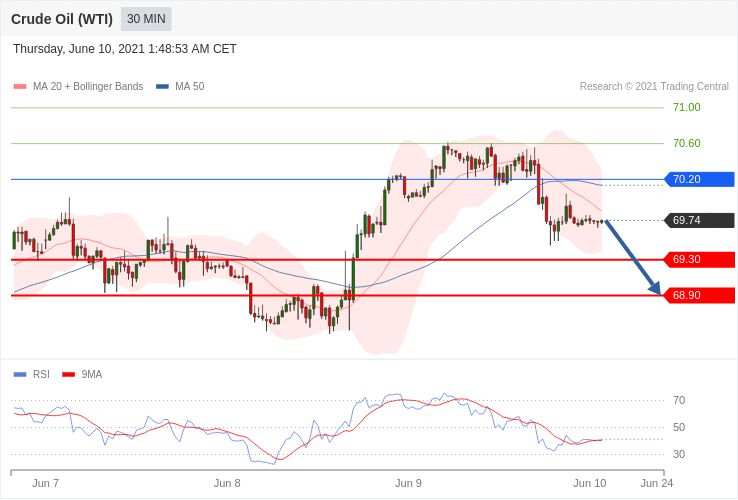This screenshot has width=738, height=500.
Task: Click the 70.60 price level label
Action: point(686,143)
